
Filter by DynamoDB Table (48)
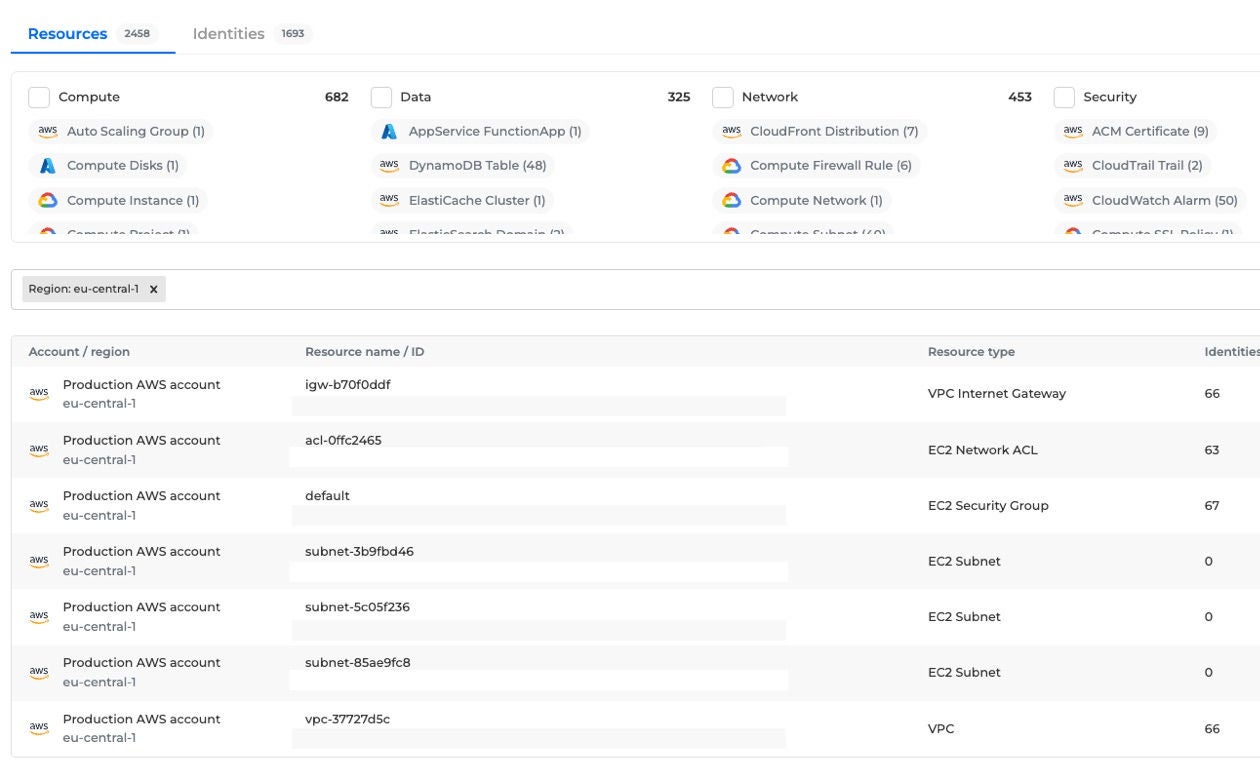[x=464, y=166]
